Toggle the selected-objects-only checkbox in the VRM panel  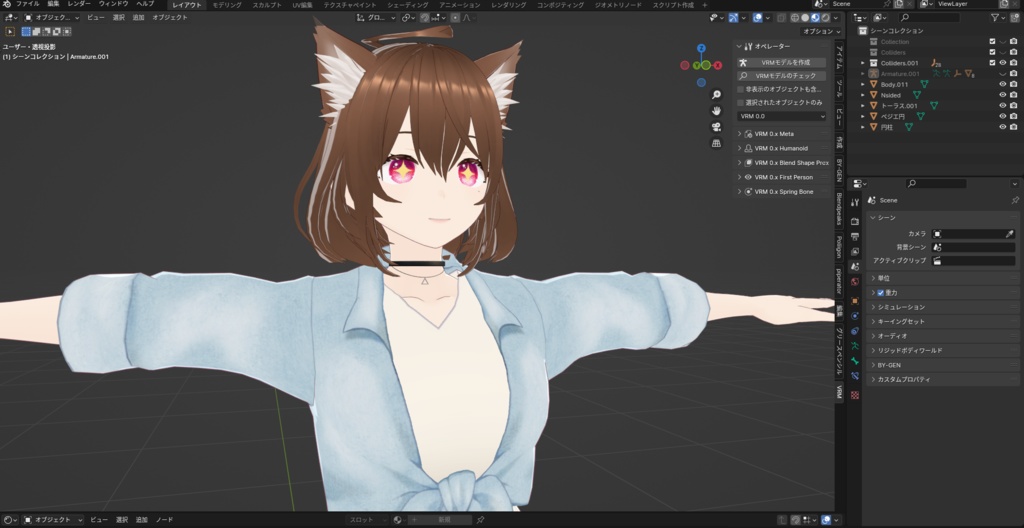click(741, 103)
